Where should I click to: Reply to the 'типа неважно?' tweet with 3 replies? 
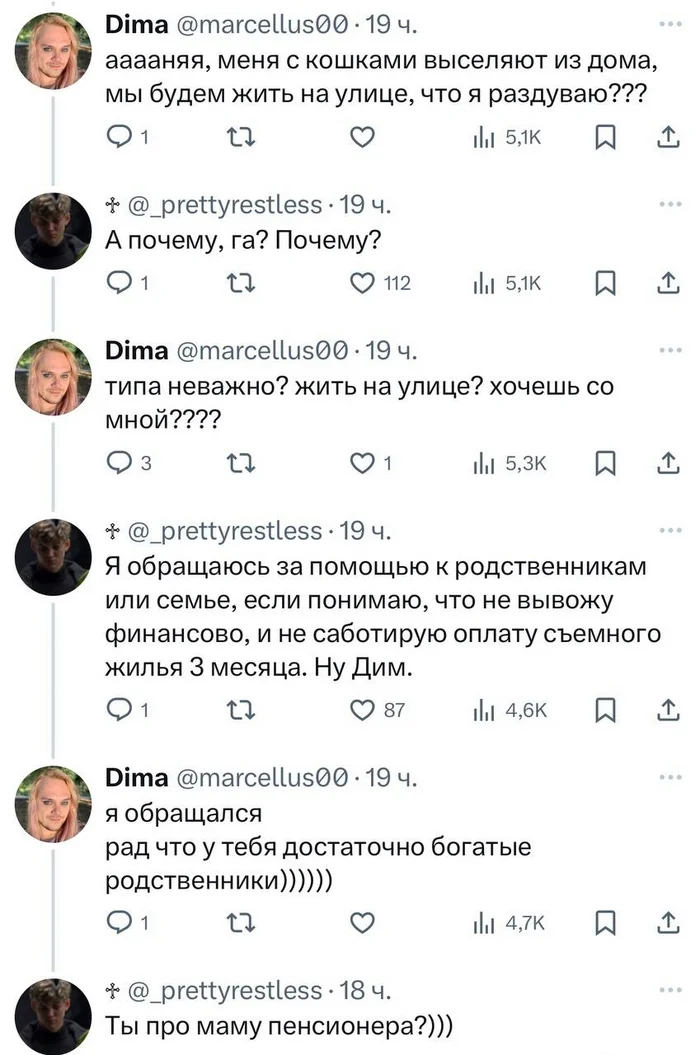click(120, 463)
